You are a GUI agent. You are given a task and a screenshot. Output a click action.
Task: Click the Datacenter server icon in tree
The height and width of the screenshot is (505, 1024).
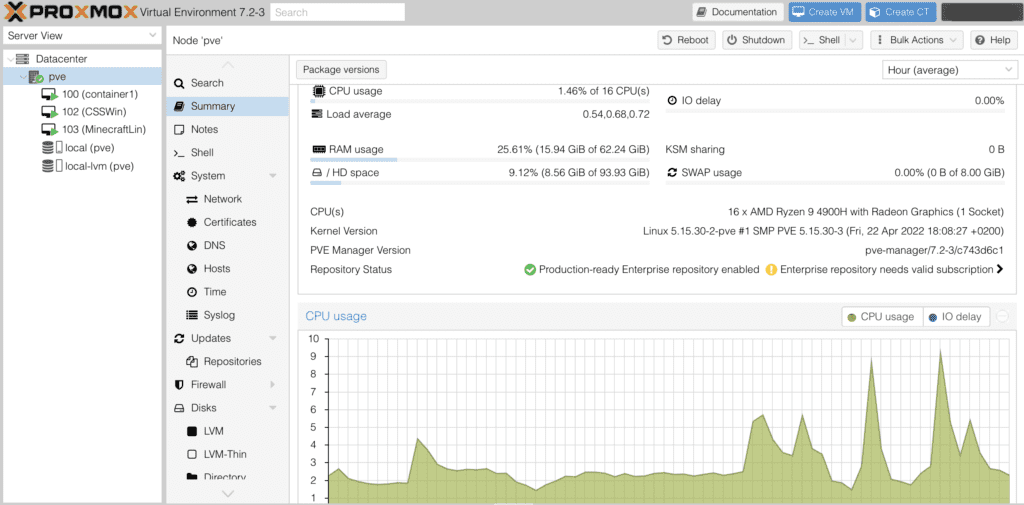23,59
